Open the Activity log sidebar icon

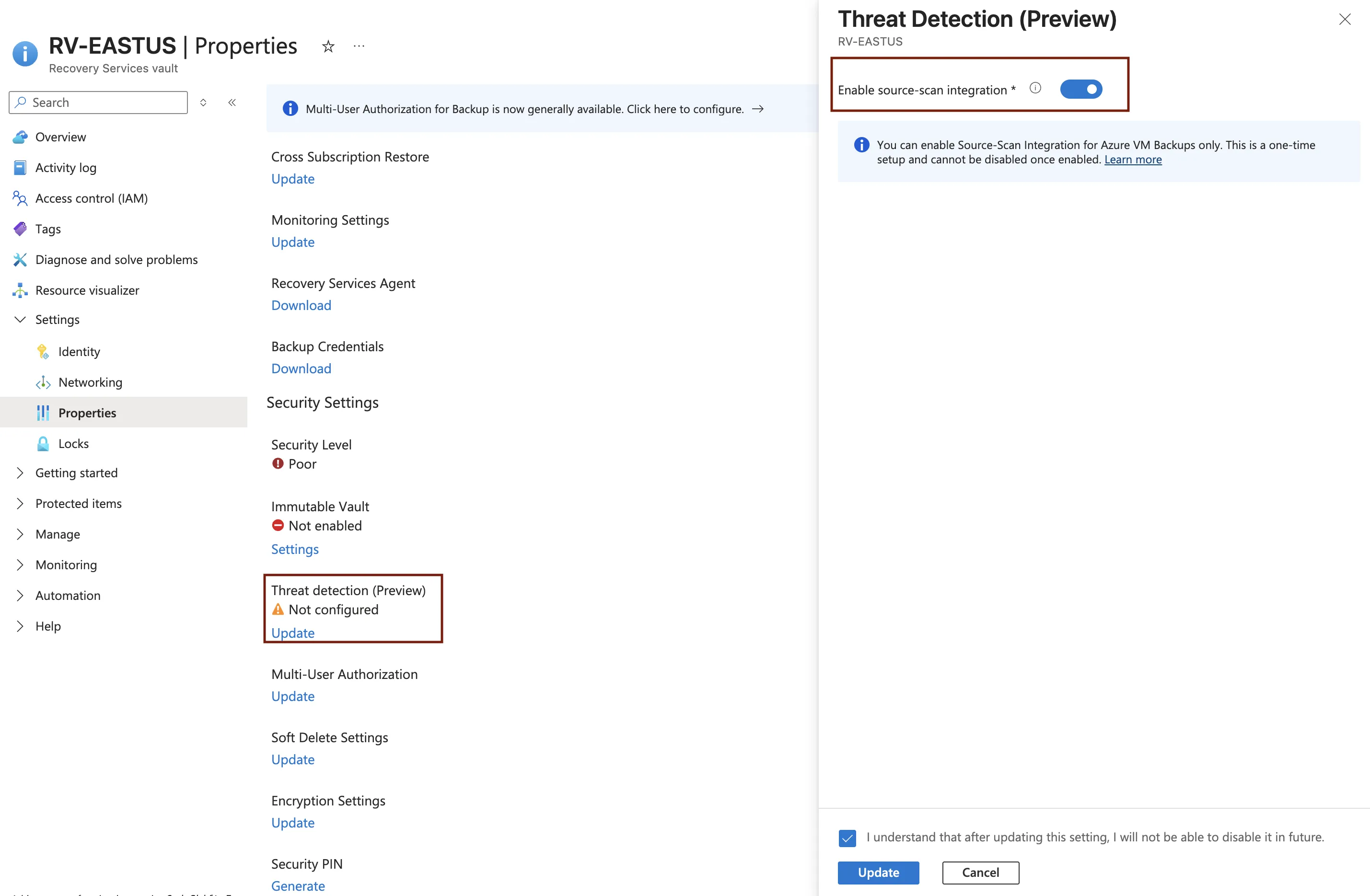point(20,167)
